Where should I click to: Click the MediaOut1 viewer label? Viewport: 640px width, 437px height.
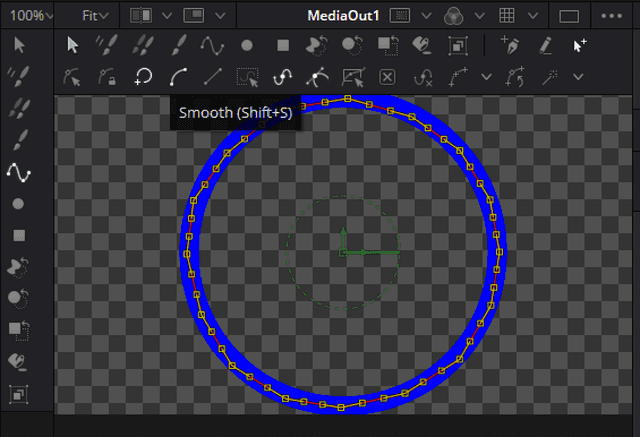(343, 16)
